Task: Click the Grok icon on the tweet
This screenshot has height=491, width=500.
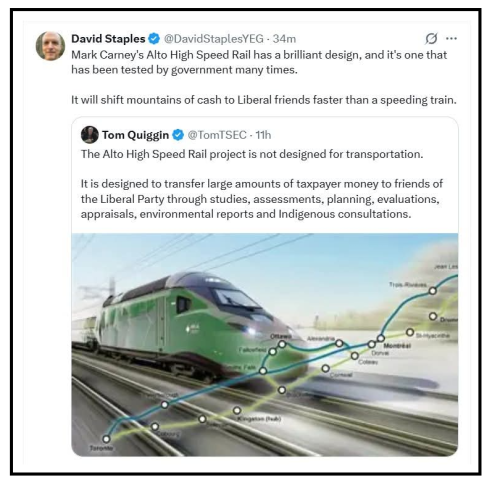Action: [431, 39]
